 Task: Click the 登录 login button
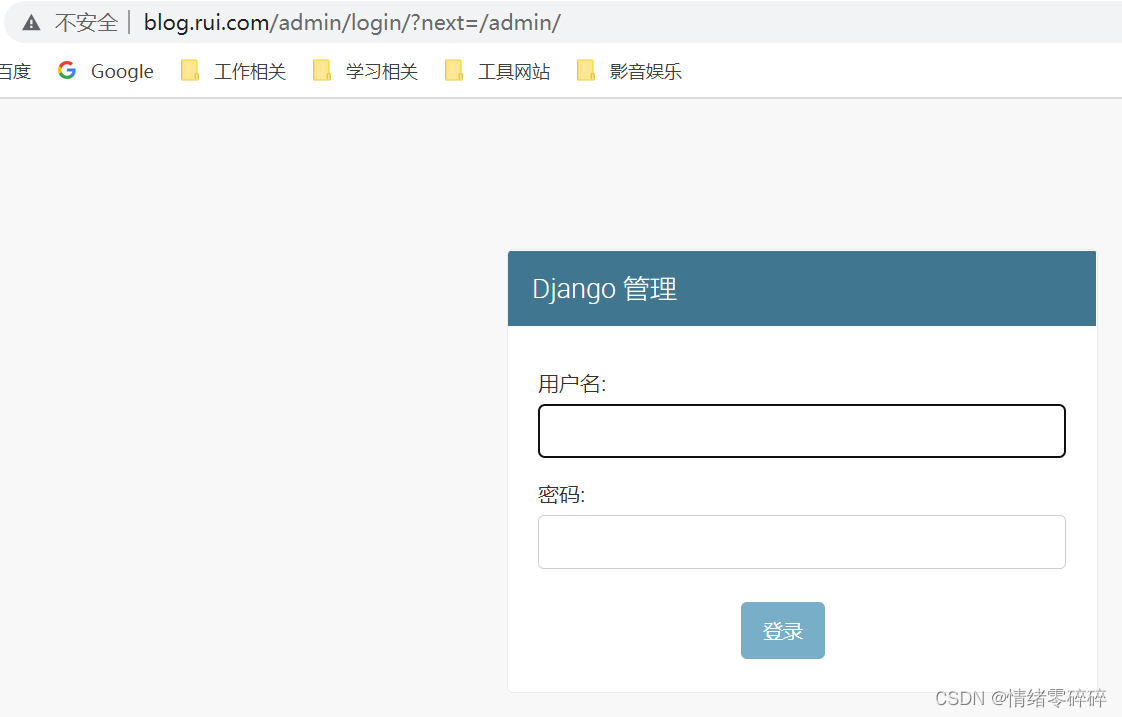pos(783,630)
